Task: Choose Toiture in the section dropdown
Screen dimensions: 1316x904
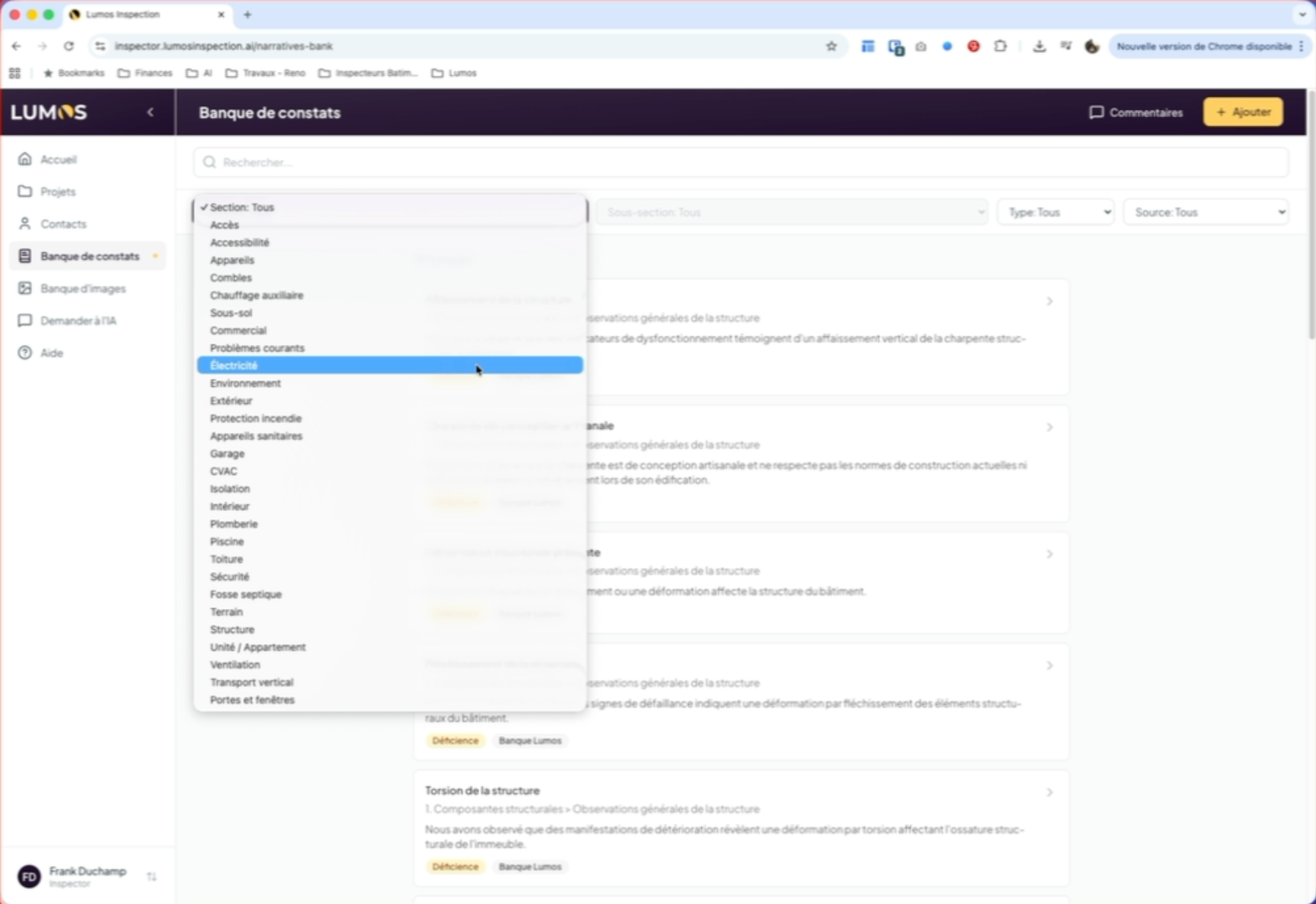Action: pyautogui.click(x=390, y=559)
